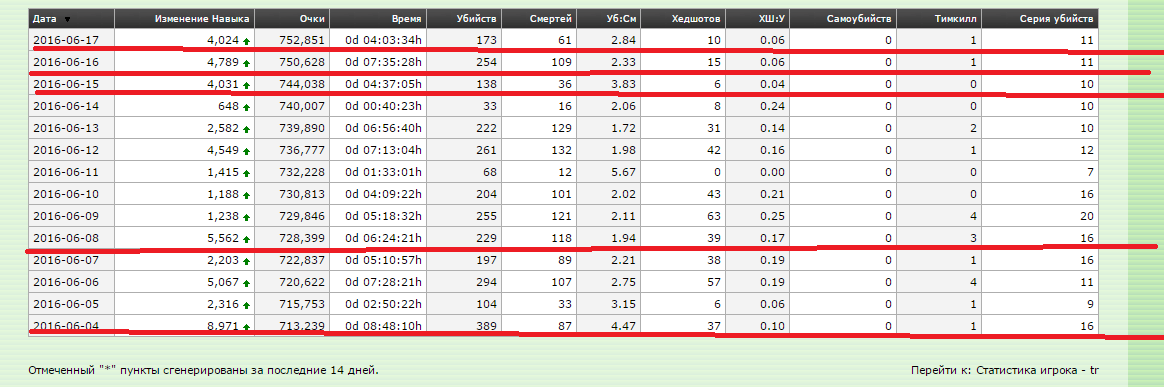Click the skill change value 4,024

223,41
